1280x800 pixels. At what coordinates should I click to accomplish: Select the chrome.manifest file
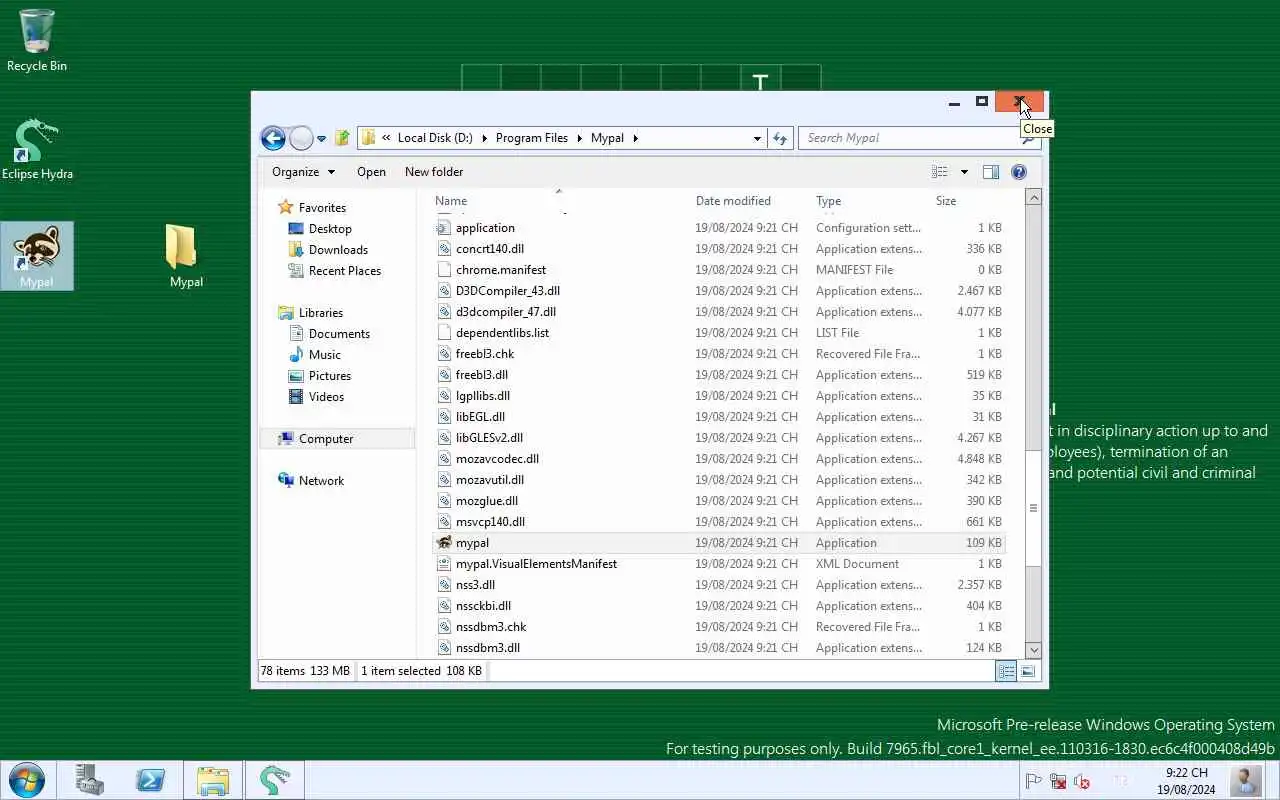718,270
